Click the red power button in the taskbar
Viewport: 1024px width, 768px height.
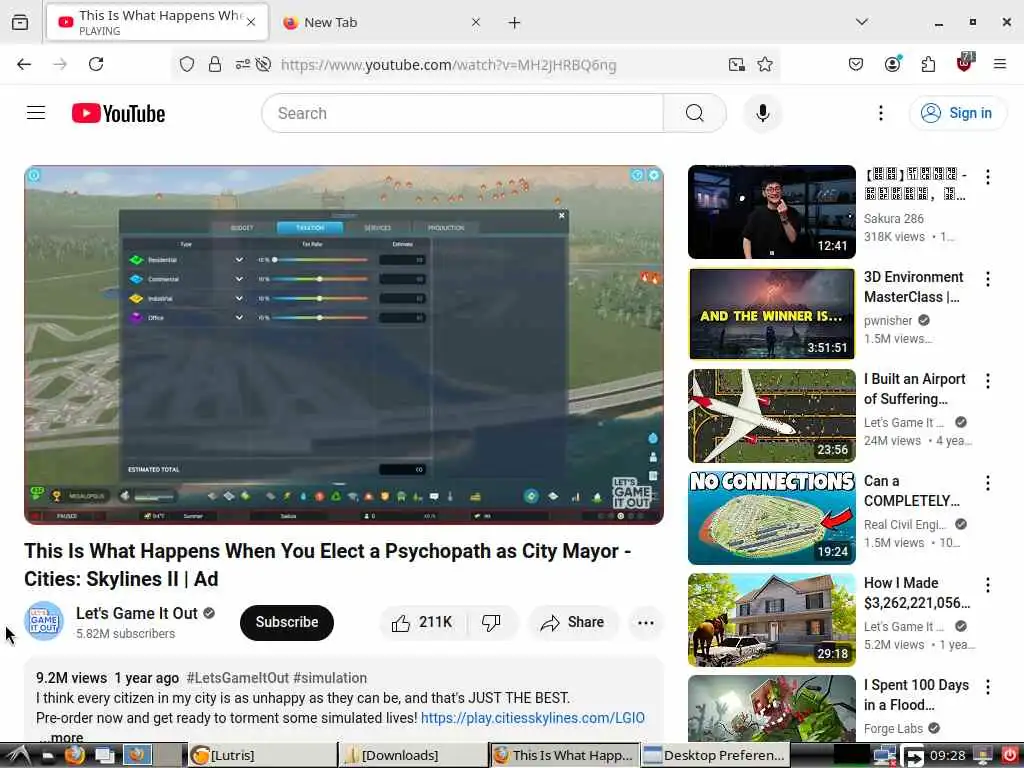click(1009, 755)
